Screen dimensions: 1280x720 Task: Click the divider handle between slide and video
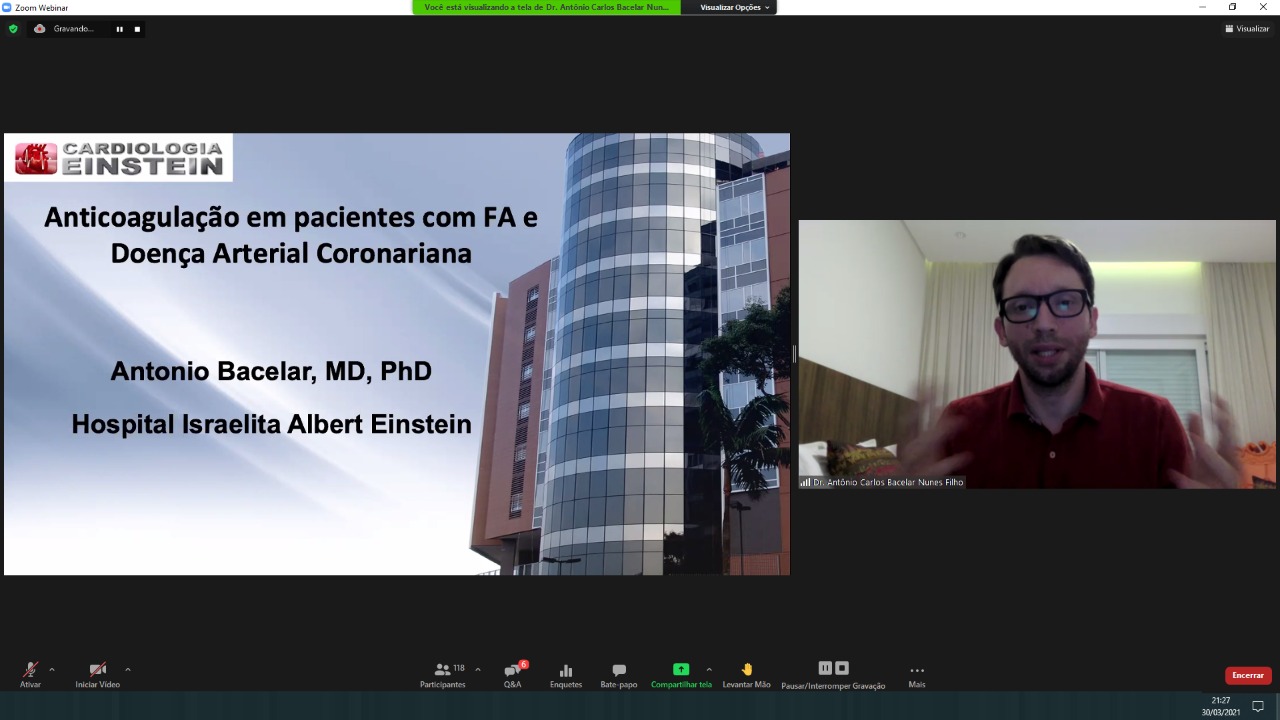click(794, 354)
